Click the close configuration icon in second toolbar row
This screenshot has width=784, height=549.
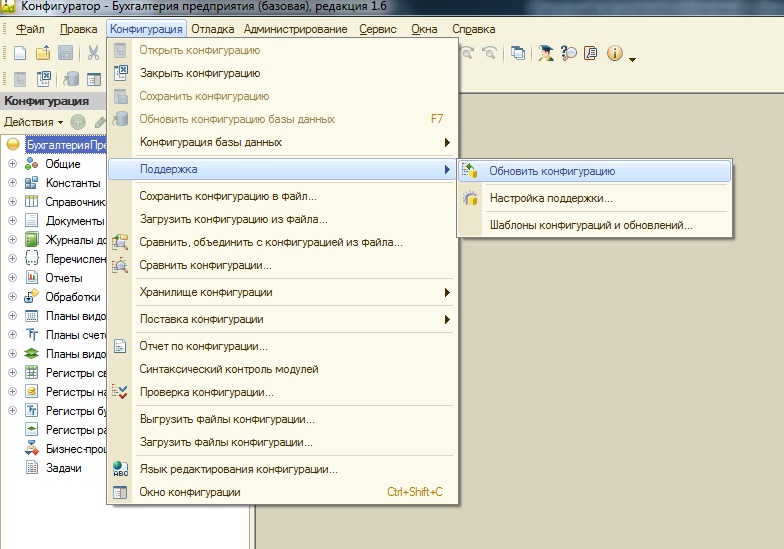coord(44,78)
